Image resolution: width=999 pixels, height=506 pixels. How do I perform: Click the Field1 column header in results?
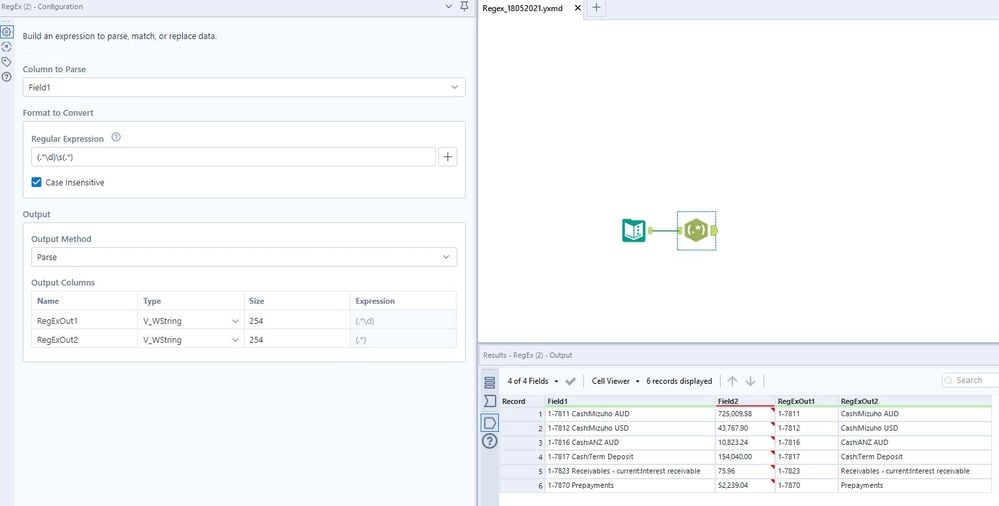(630, 401)
